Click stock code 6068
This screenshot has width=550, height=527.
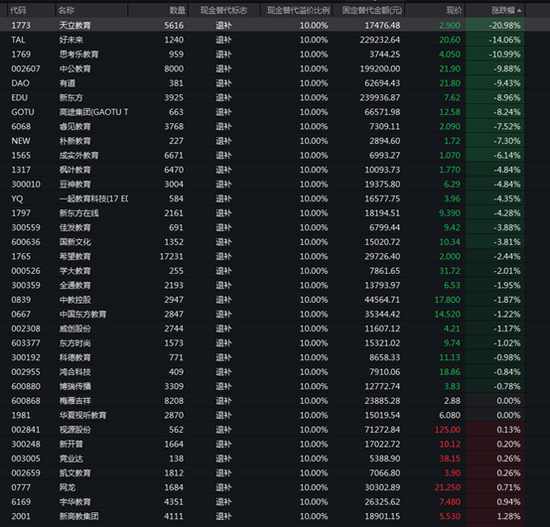point(21,126)
